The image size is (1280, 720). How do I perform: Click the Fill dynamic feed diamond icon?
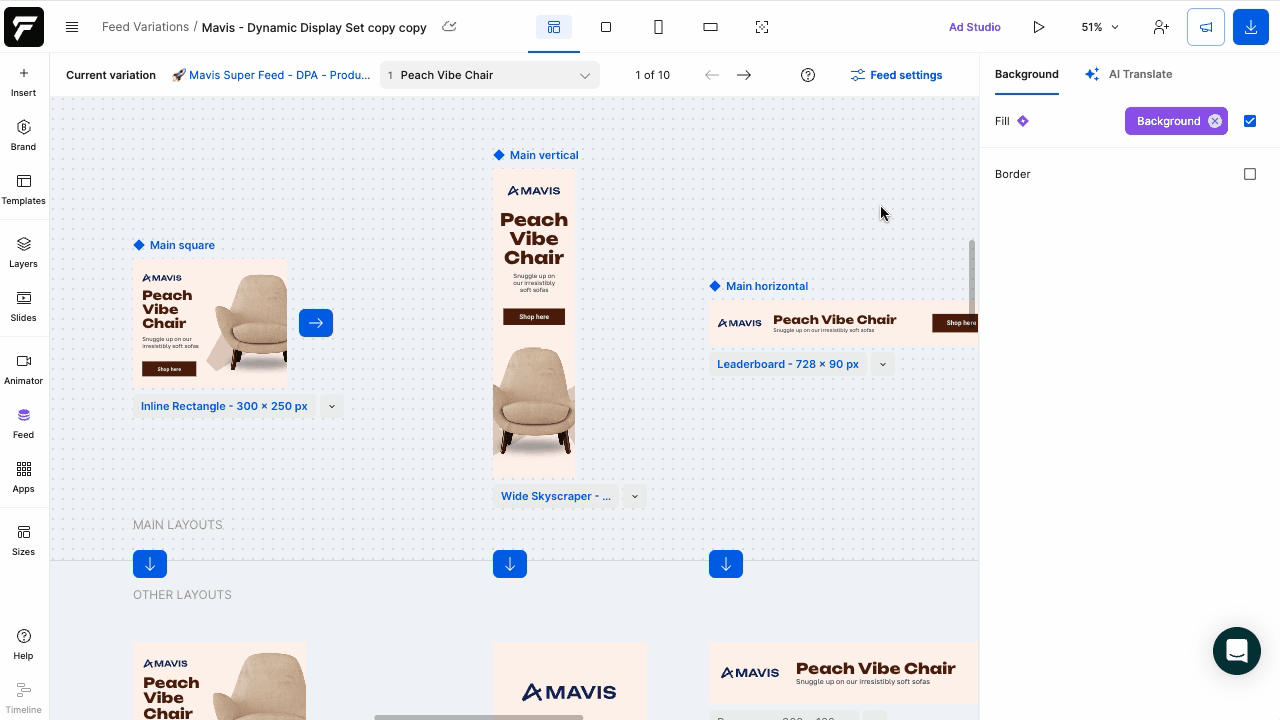[1023, 121]
